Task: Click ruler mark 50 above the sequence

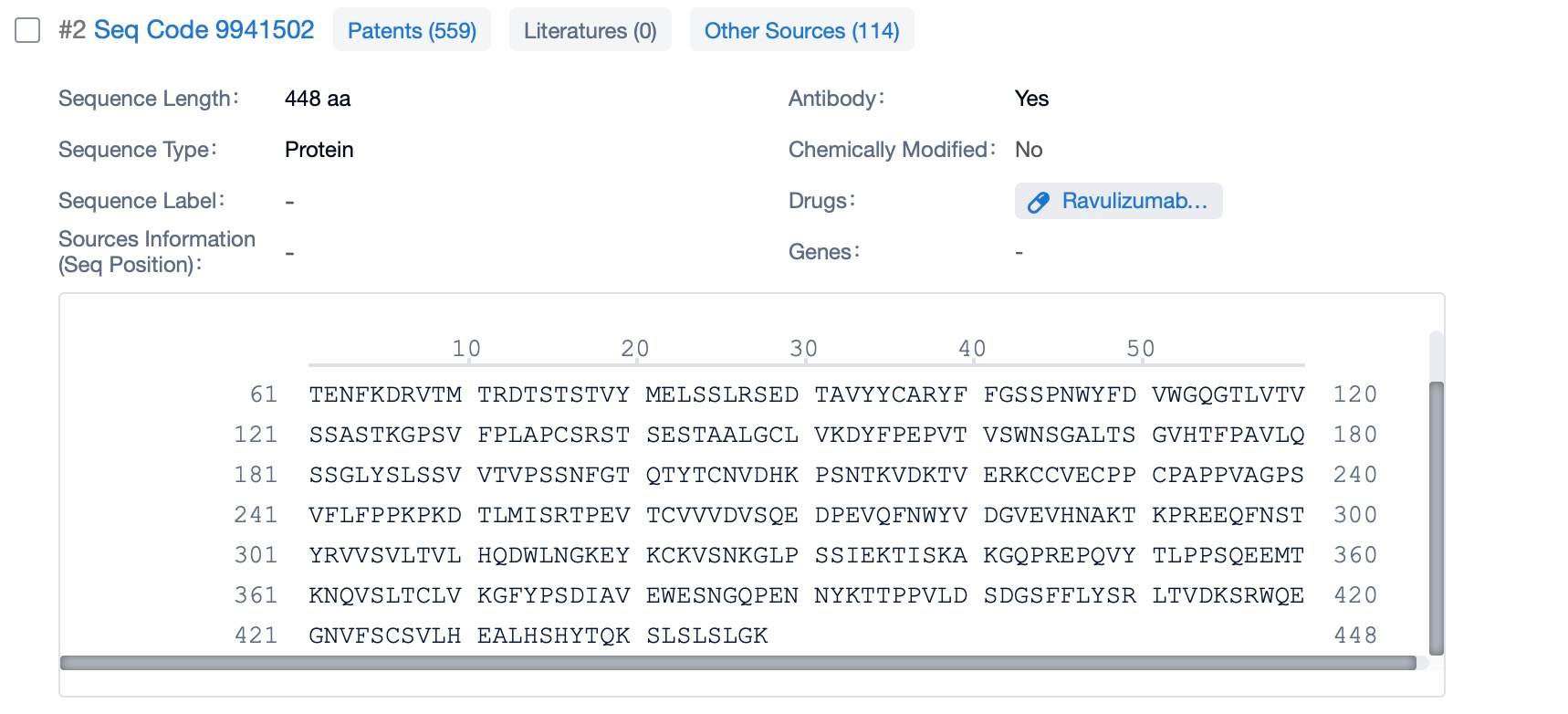Action: pos(1141,349)
